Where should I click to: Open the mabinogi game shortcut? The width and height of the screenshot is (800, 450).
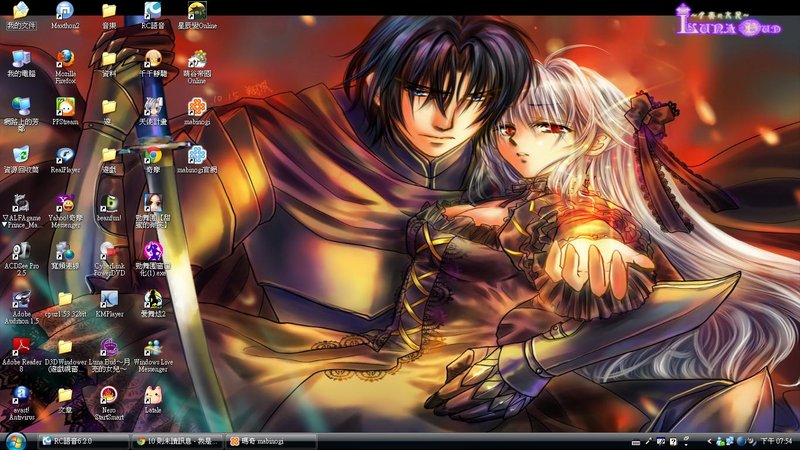click(x=197, y=107)
